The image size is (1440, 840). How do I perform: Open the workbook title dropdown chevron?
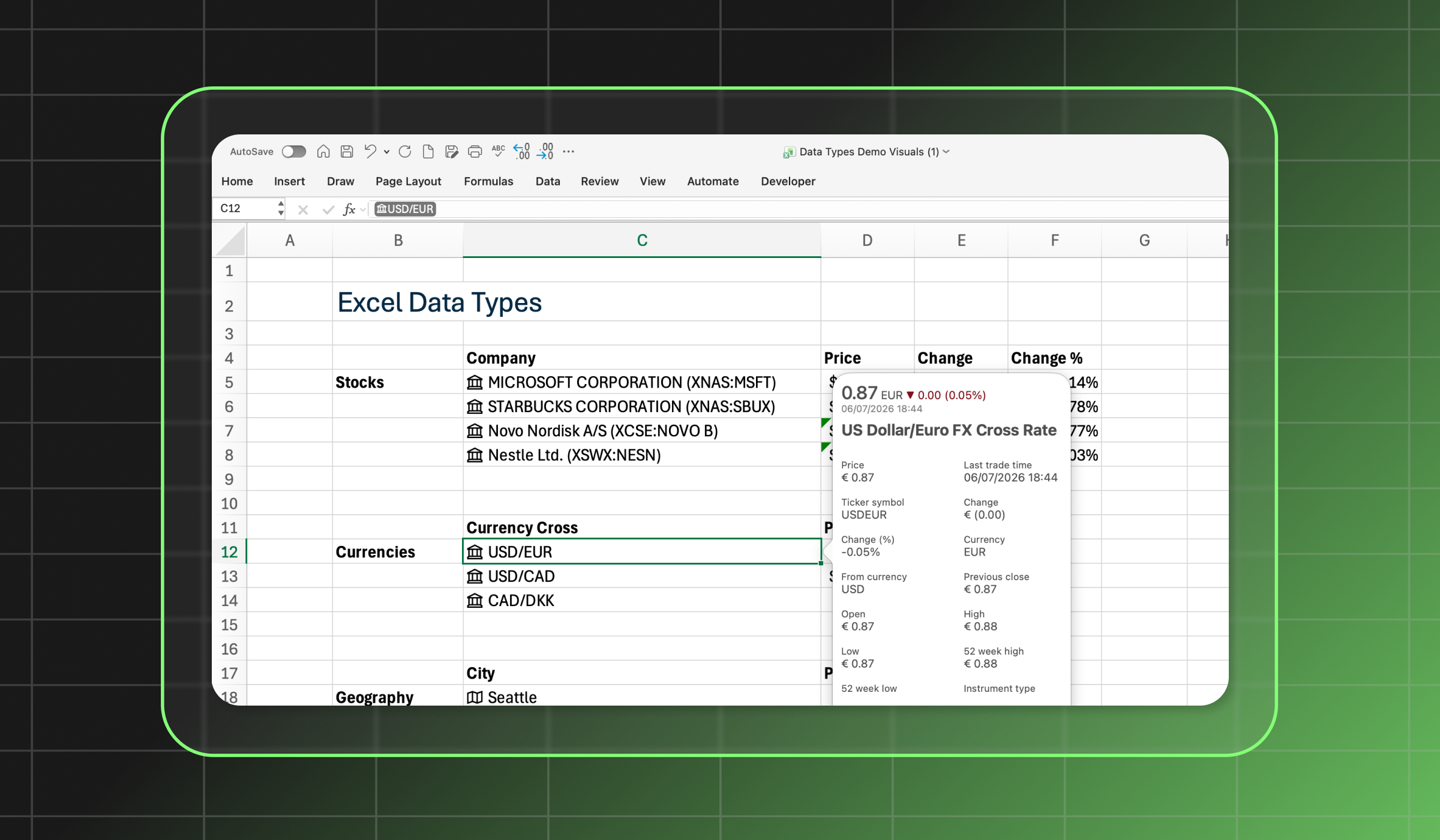pyautogui.click(x=946, y=152)
